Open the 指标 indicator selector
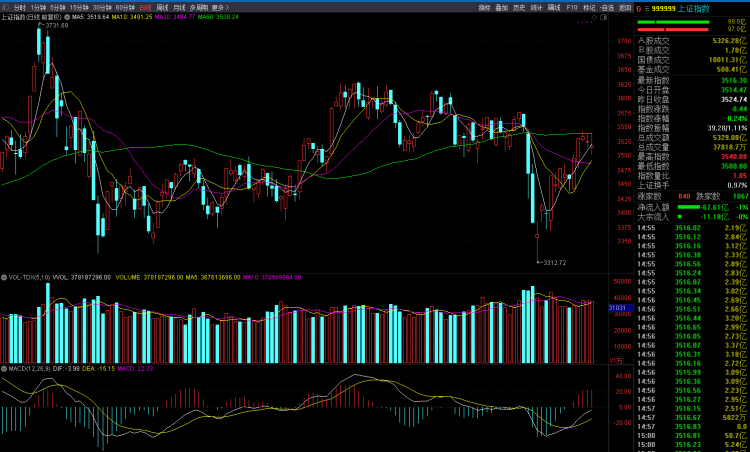750x452 pixels. (x=484, y=7)
